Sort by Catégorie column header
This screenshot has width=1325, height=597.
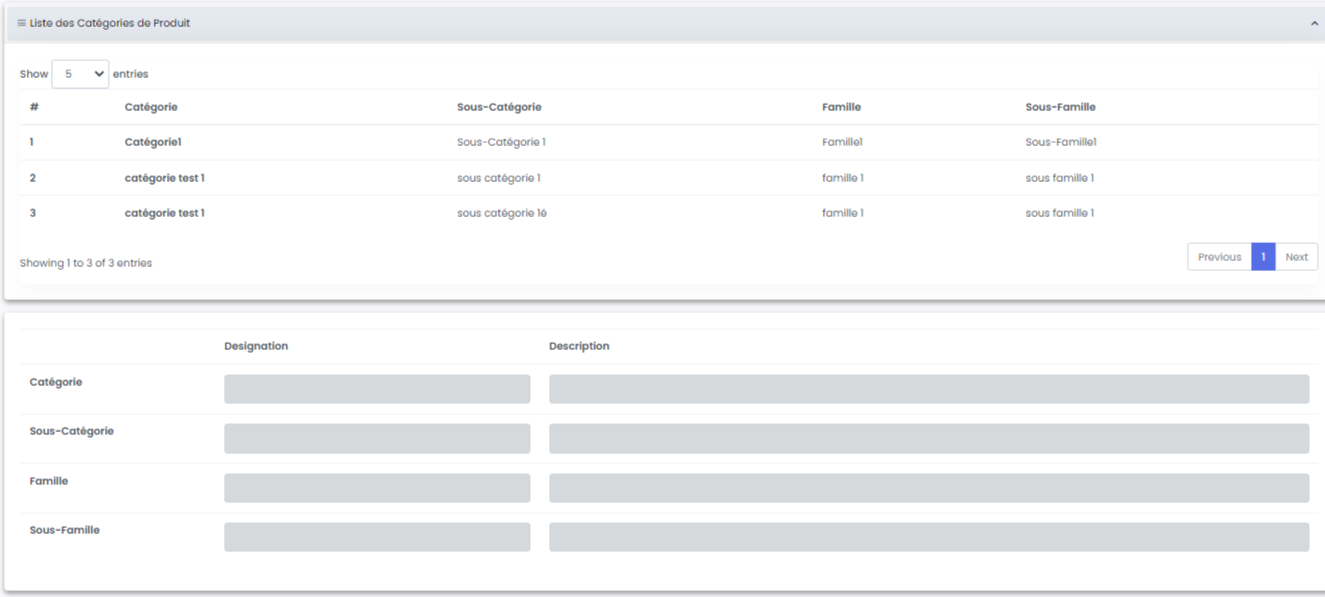click(151, 107)
